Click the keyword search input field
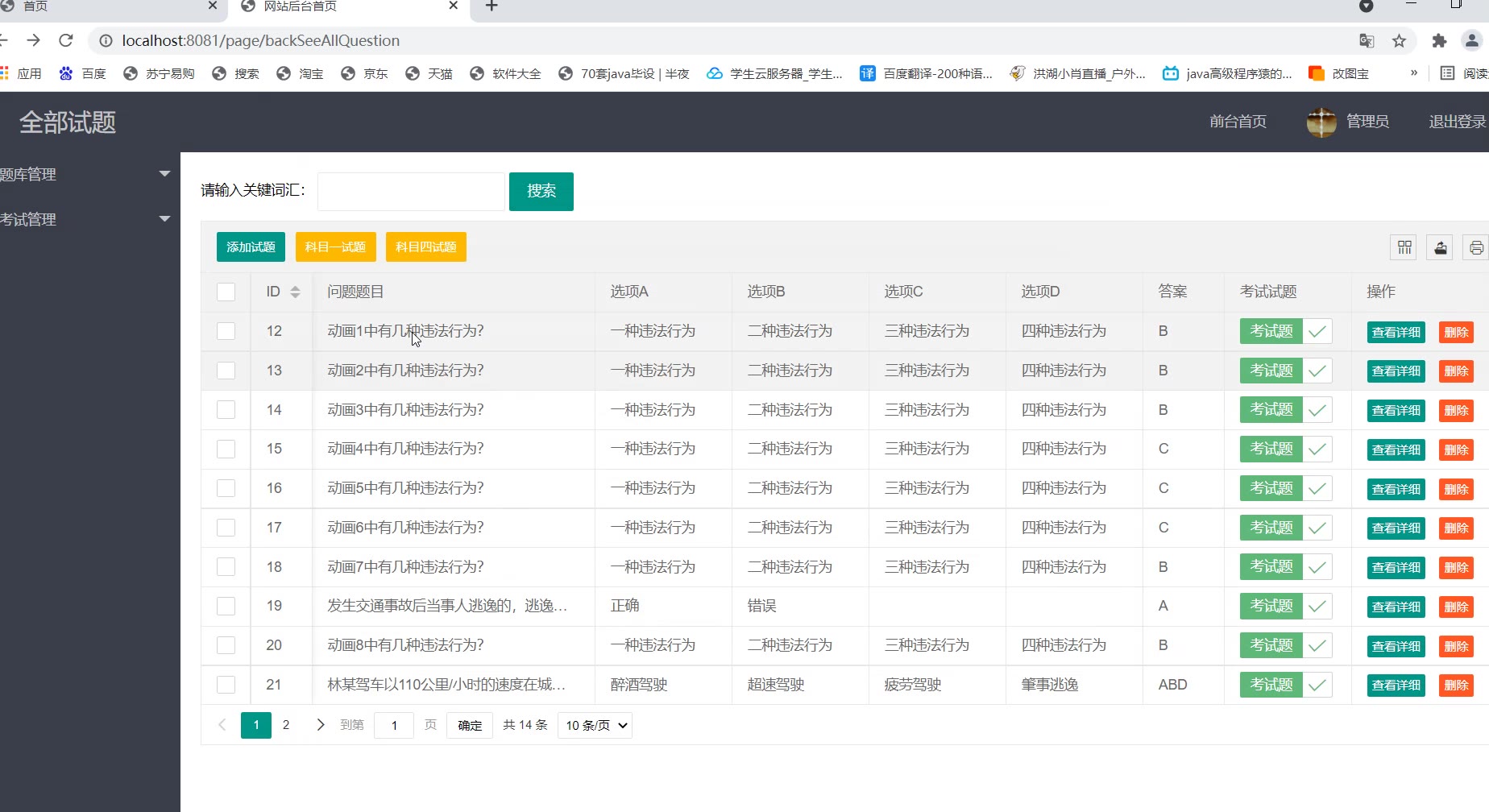This screenshot has width=1489, height=812. pos(411,191)
